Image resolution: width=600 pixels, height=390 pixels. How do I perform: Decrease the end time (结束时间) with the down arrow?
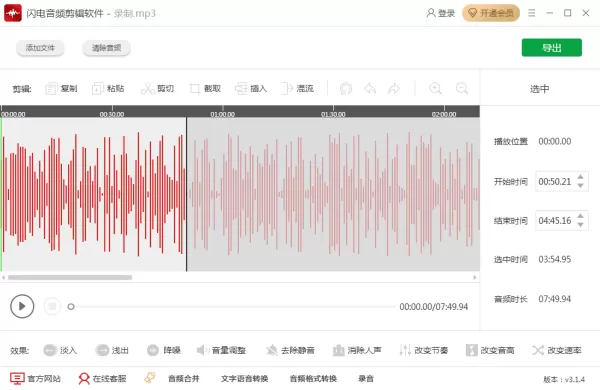point(580,225)
